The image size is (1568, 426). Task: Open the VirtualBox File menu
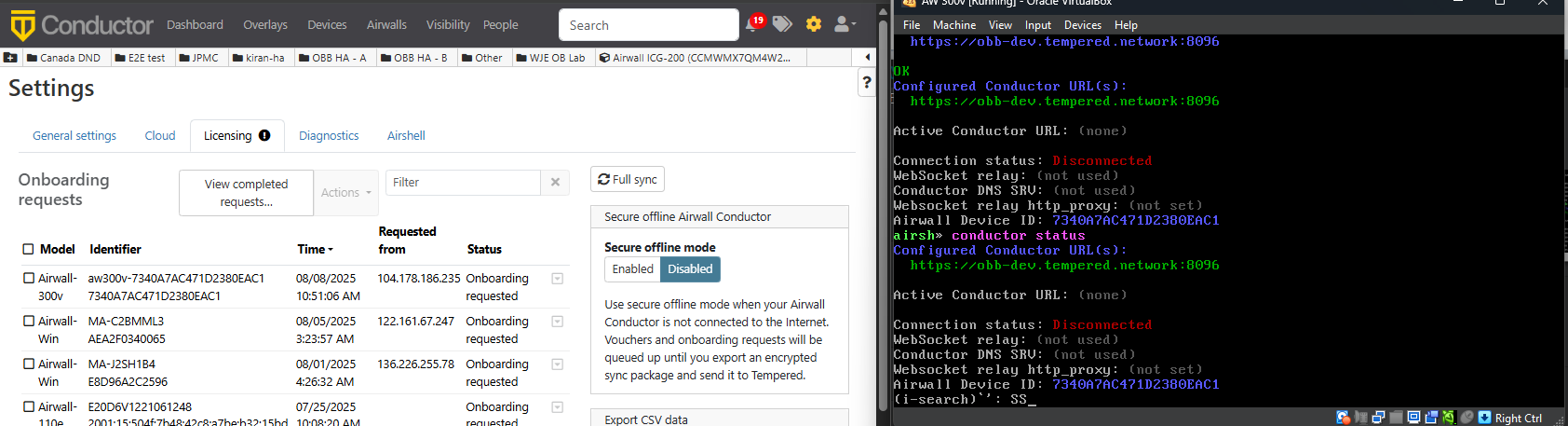pyautogui.click(x=912, y=25)
